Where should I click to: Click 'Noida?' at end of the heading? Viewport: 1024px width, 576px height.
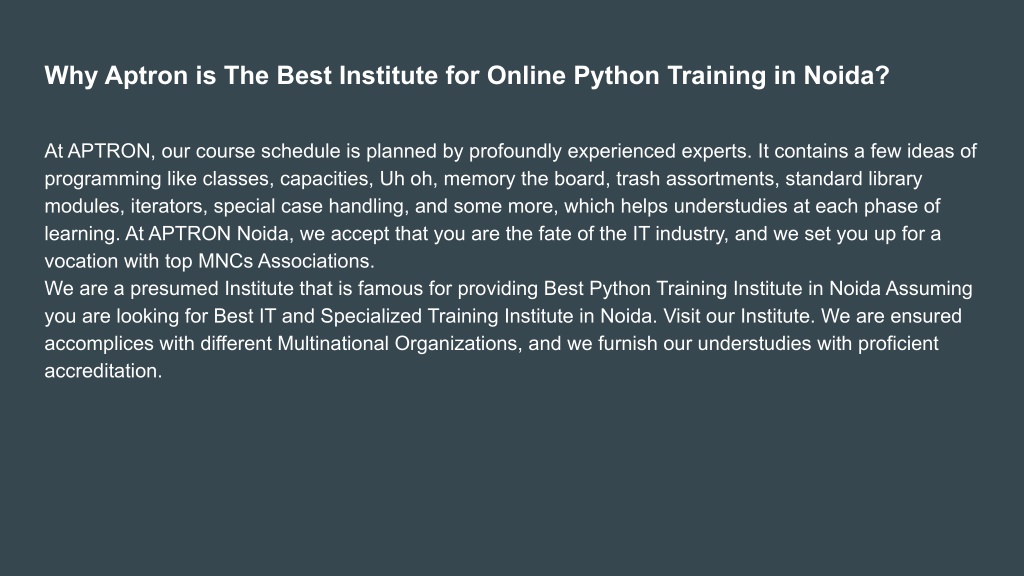846,76
